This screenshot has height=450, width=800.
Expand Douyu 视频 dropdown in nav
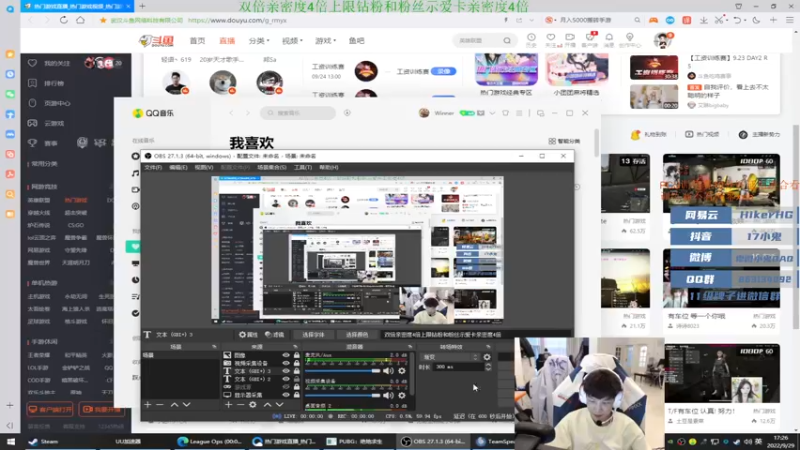click(292, 41)
